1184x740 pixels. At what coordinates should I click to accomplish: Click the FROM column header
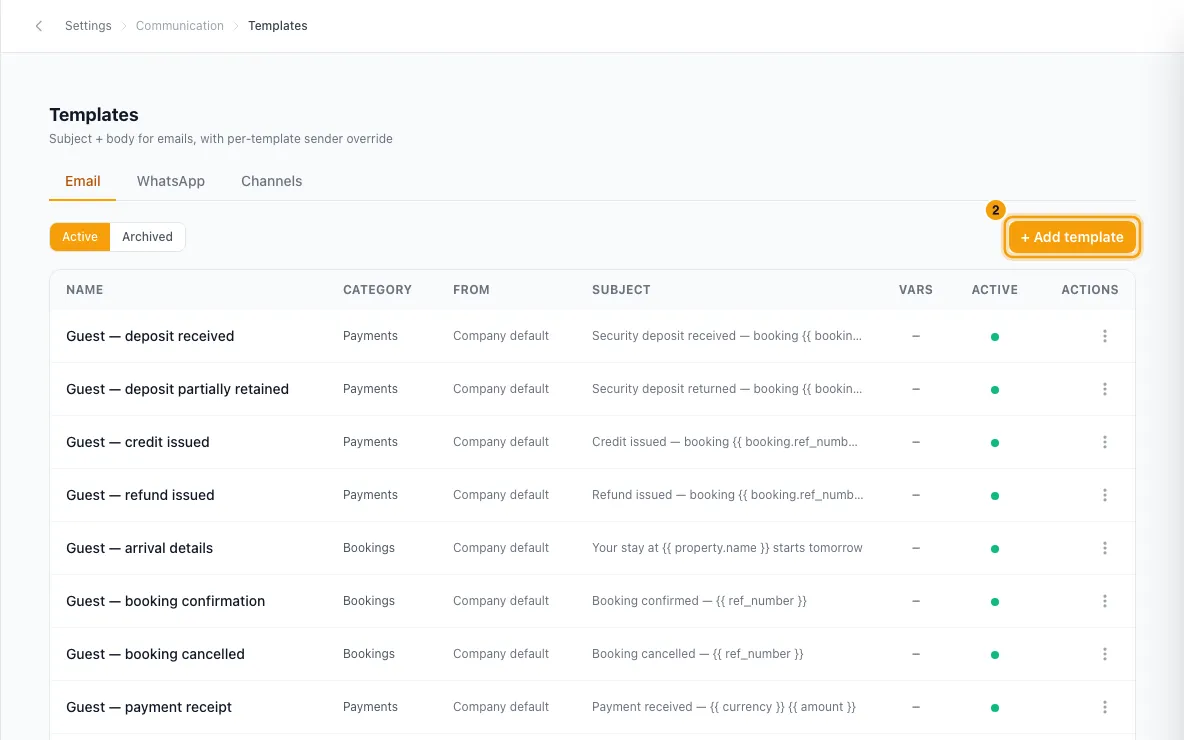click(x=471, y=290)
